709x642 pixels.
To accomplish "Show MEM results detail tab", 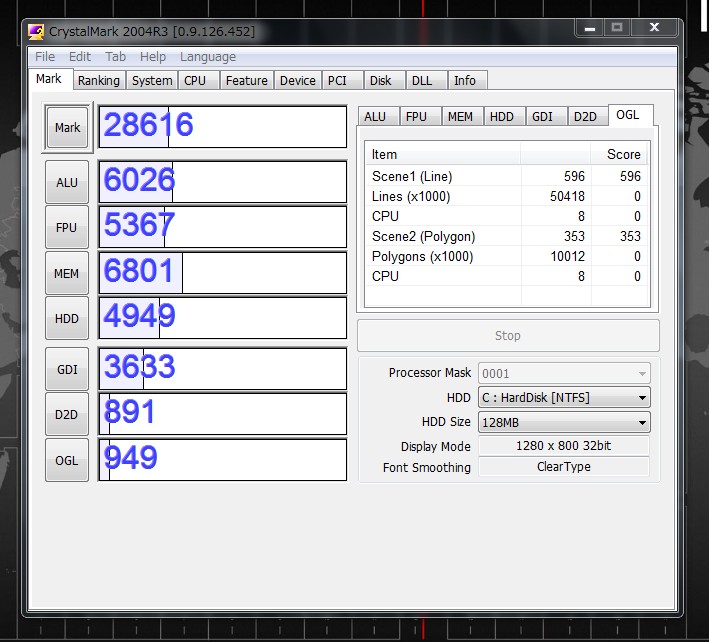I will [463, 117].
